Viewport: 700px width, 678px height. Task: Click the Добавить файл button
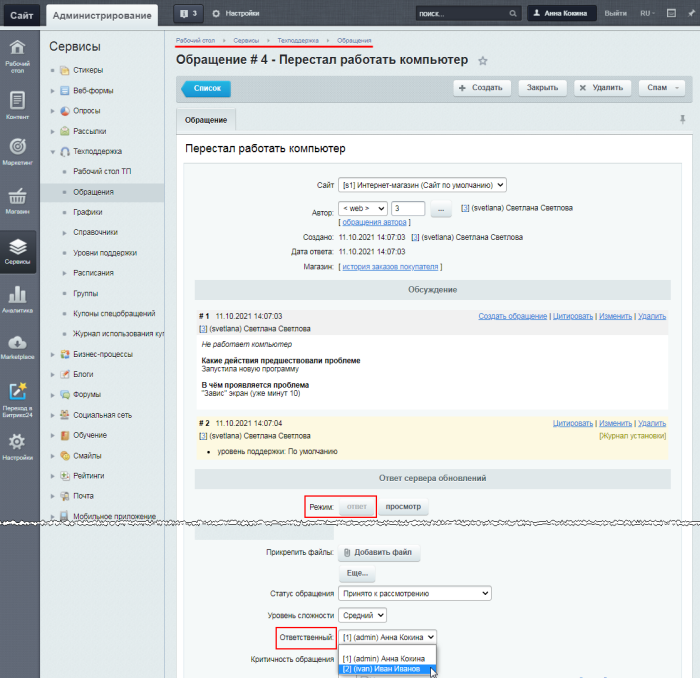(x=379, y=553)
